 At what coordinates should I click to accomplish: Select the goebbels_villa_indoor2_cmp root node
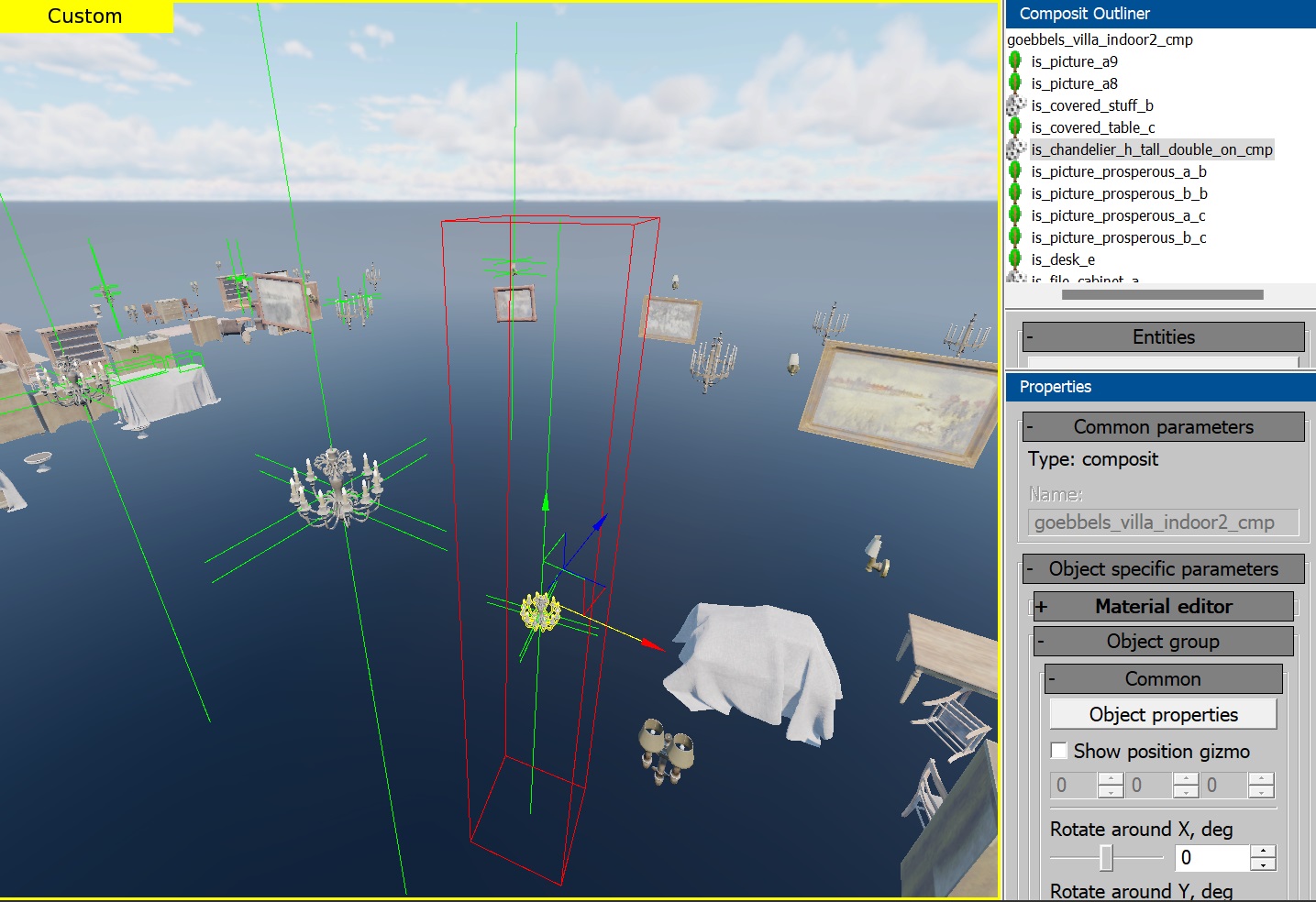click(1100, 39)
